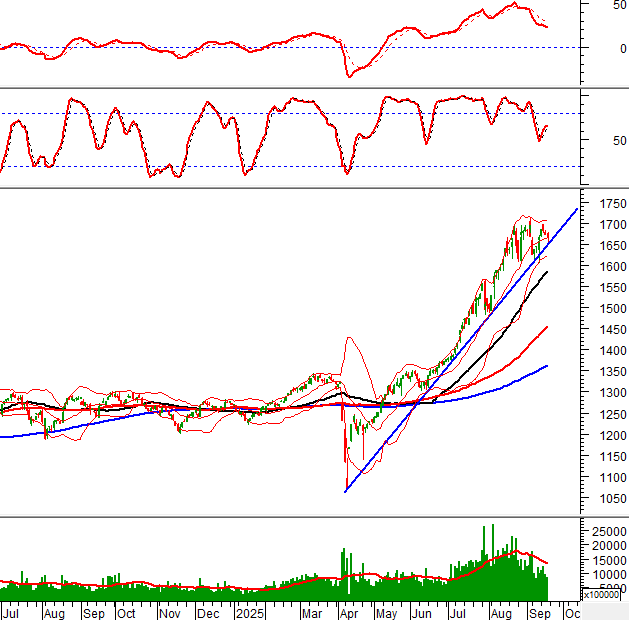Click the Jun month label on the time axis
Screen dimensions: 629x620
coord(421,614)
